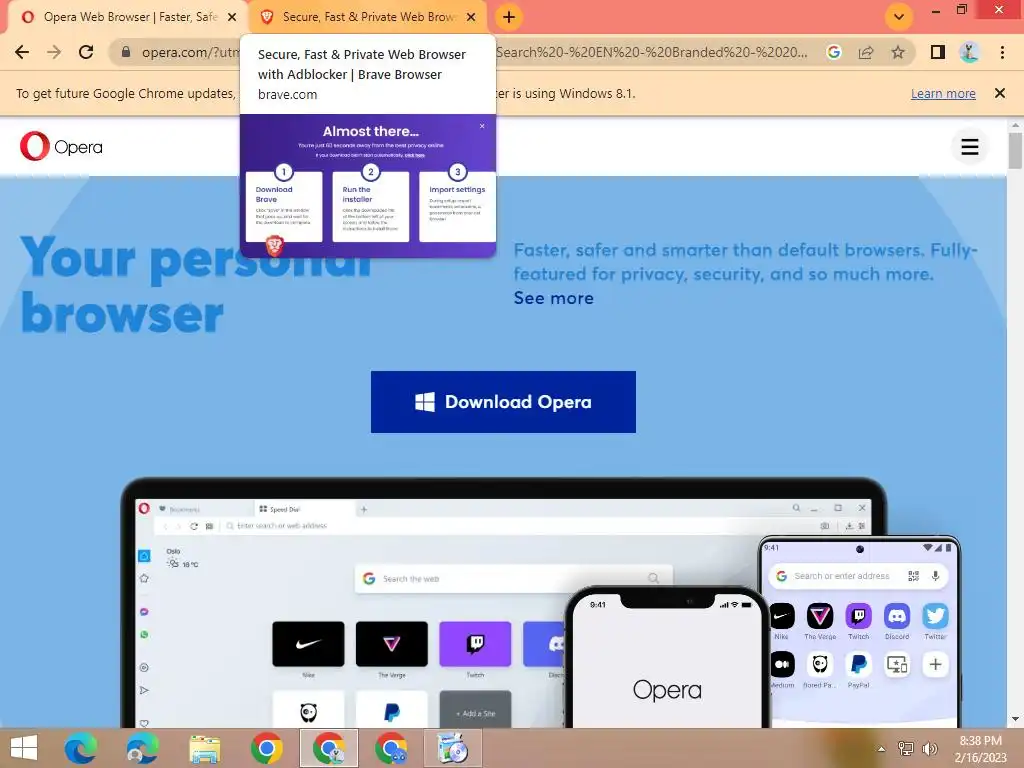The height and width of the screenshot is (768, 1024).
Task: Click the Opera logo on the page
Action: [61, 146]
